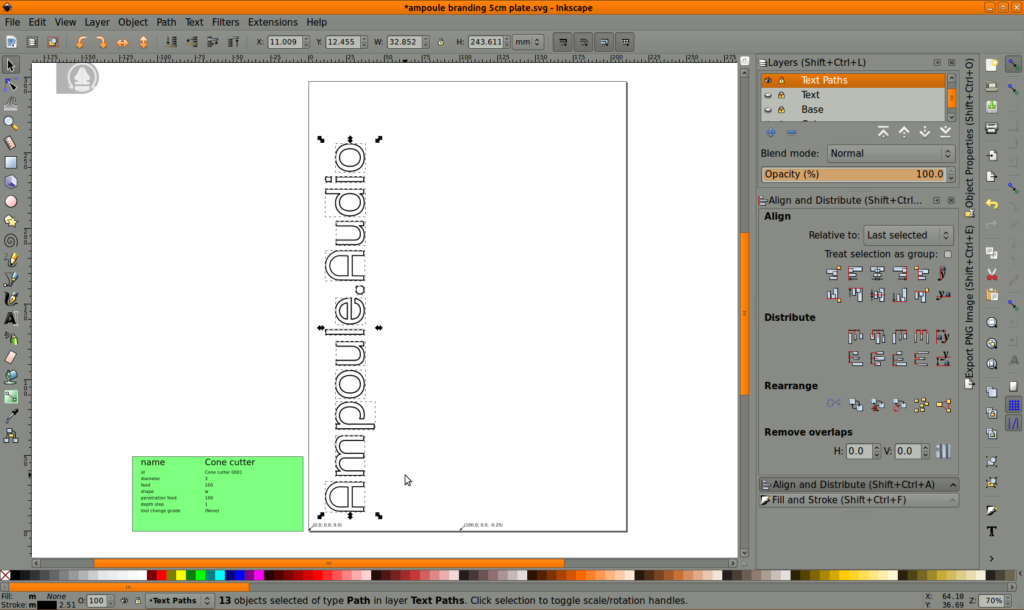Open Text Paths layer selector in status bar
The width and height of the screenshot is (1024, 610).
(x=180, y=601)
